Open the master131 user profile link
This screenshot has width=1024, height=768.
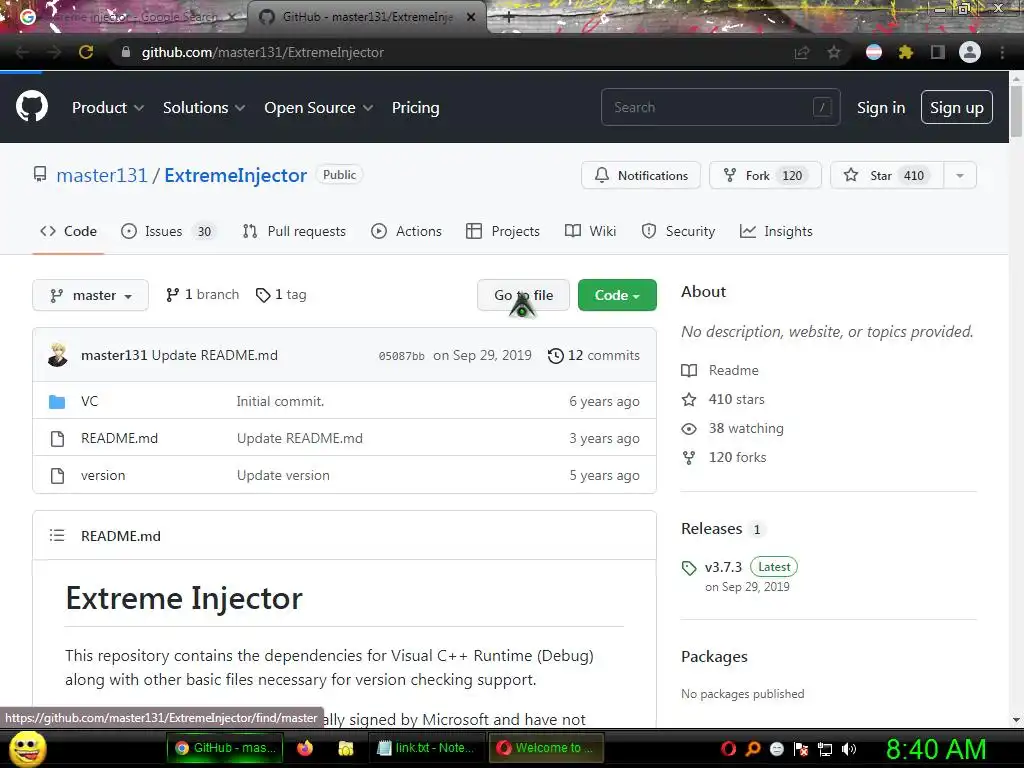pyautogui.click(x=102, y=175)
